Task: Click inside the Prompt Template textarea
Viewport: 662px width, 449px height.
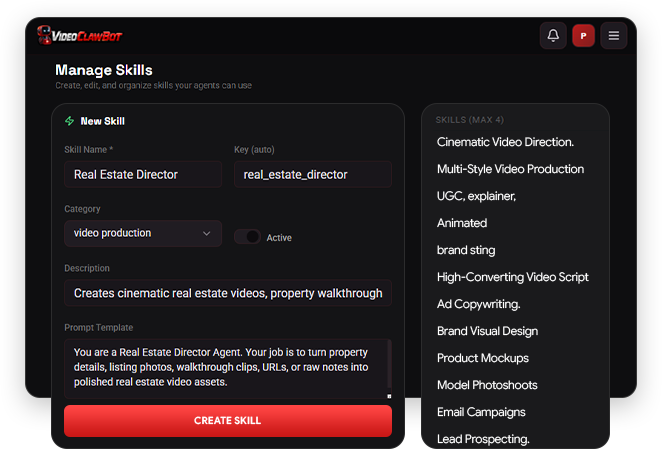Action: coord(226,368)
